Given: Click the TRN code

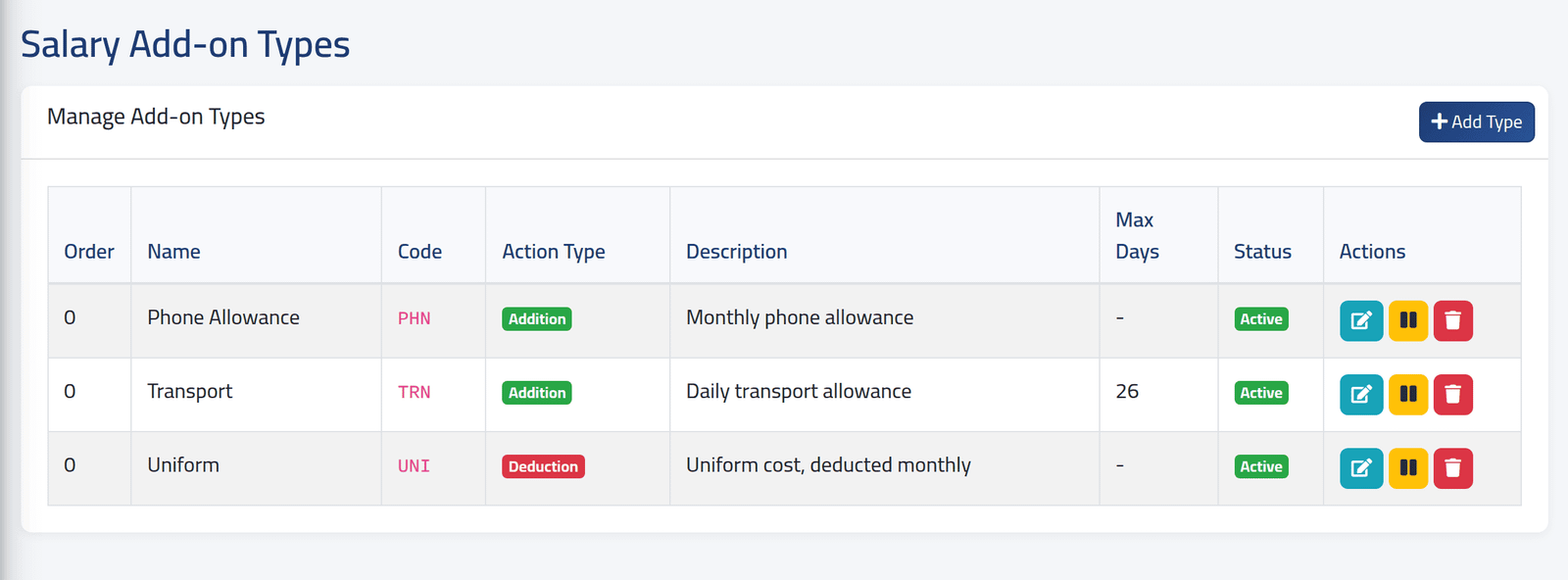Looking at the screenshot, I should coord(414,392).
